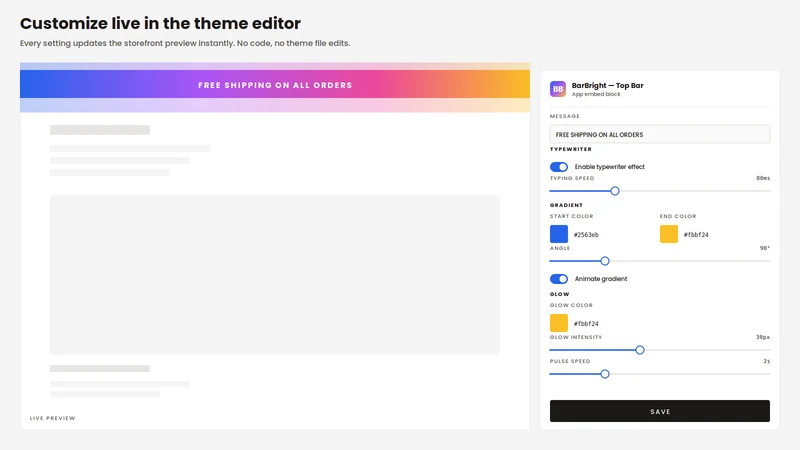Click the 2s pulse speed value
Image resolution: width=800 pixels, height=450 pixels.
766,361
